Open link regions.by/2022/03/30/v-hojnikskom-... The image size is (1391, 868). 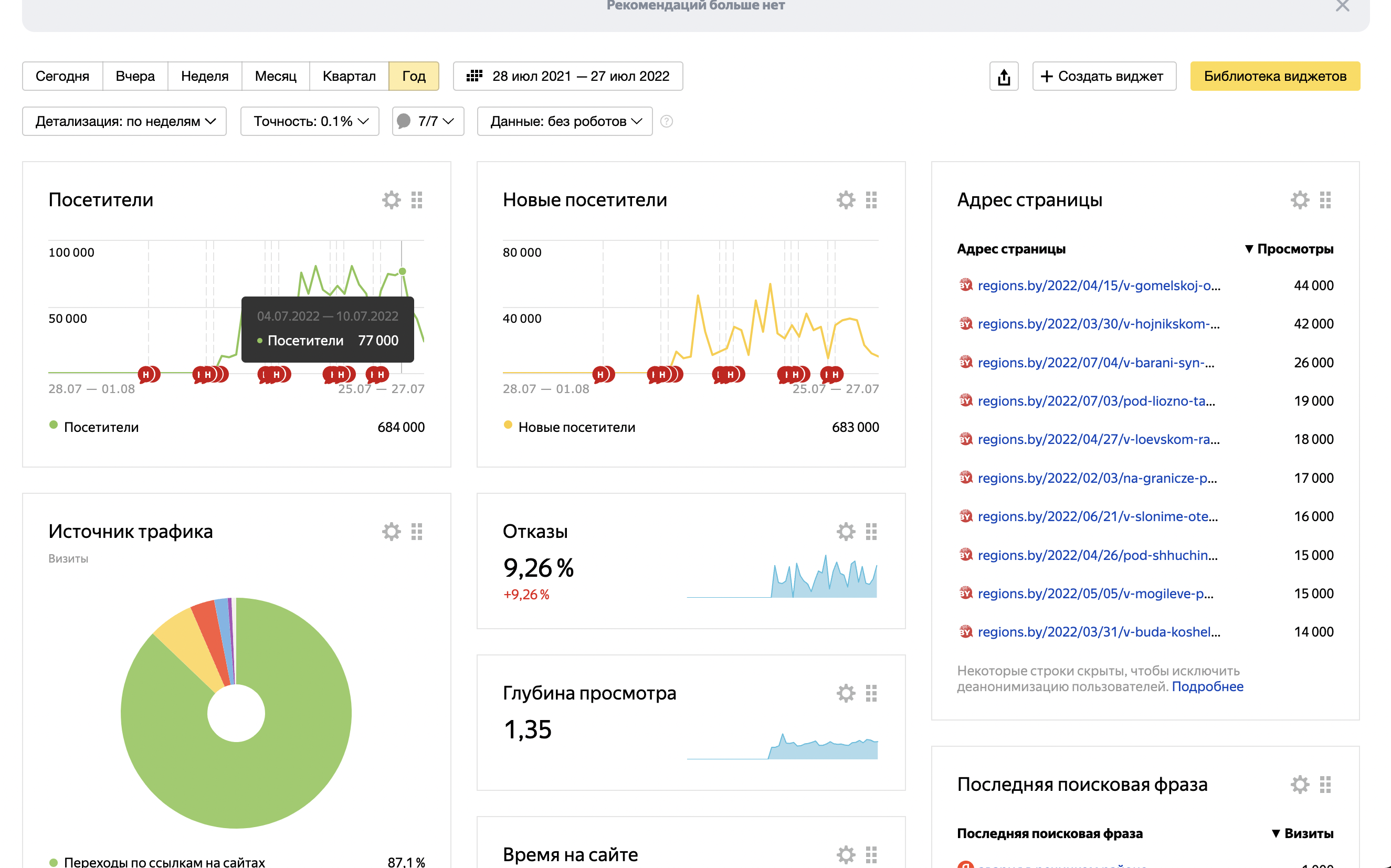coord(1098,324)
